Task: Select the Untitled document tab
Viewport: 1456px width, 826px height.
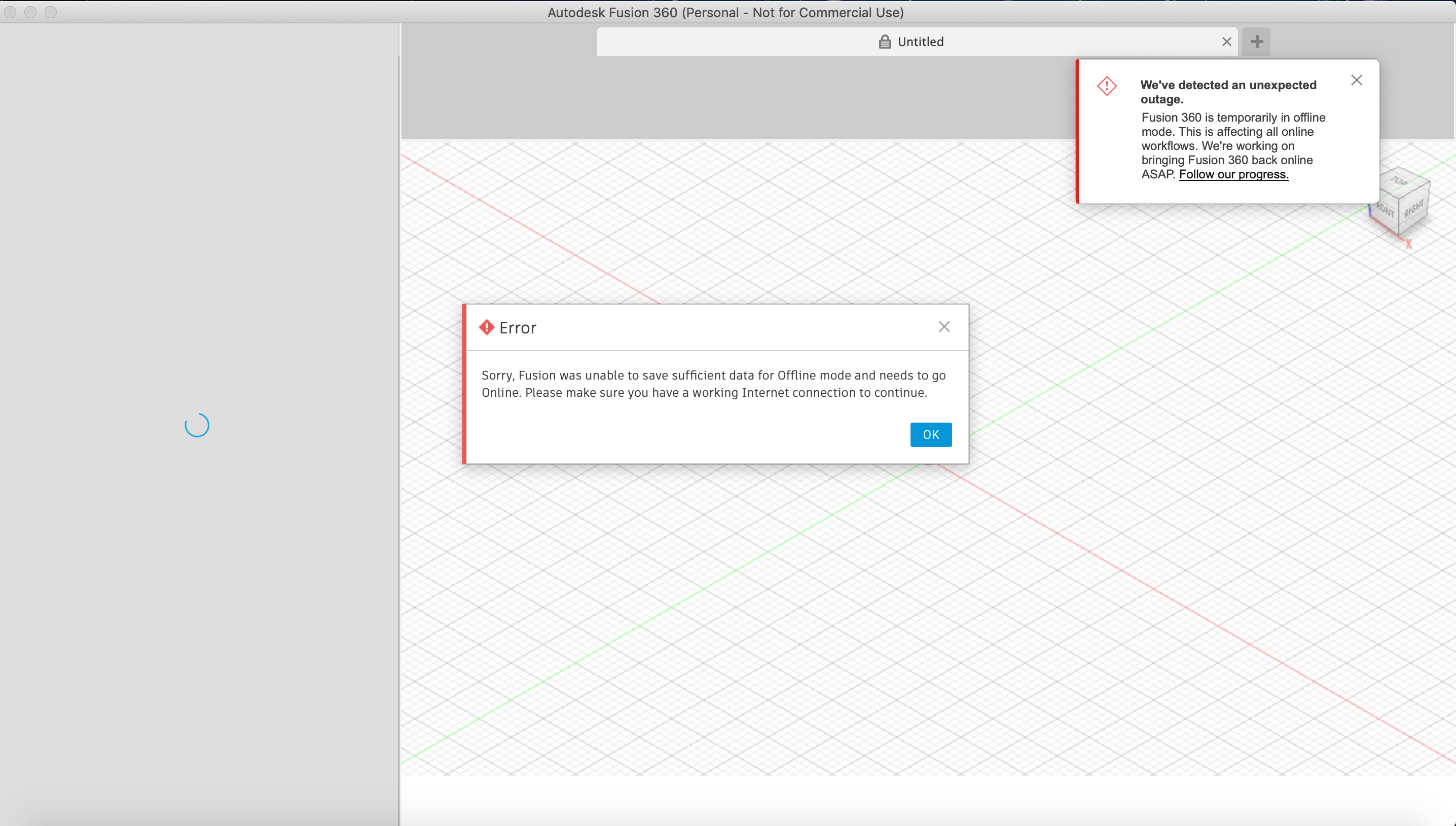Action: coord(917,42)
